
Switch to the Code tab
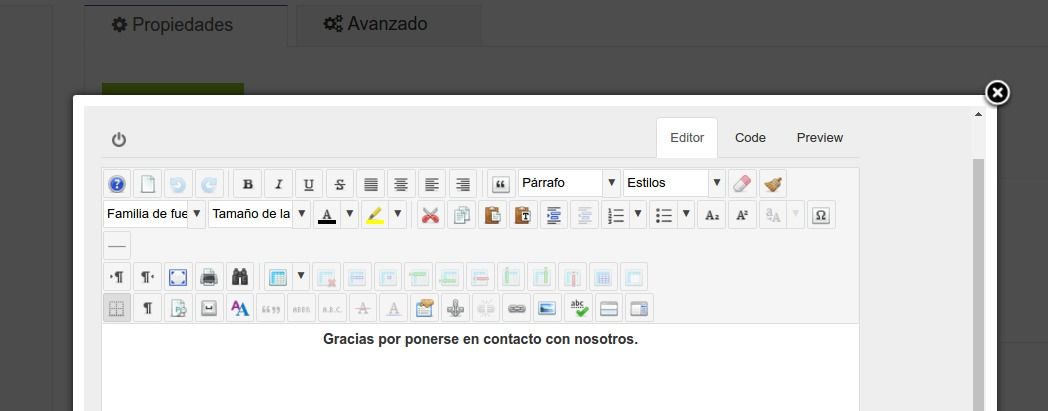tap(750, 138)
